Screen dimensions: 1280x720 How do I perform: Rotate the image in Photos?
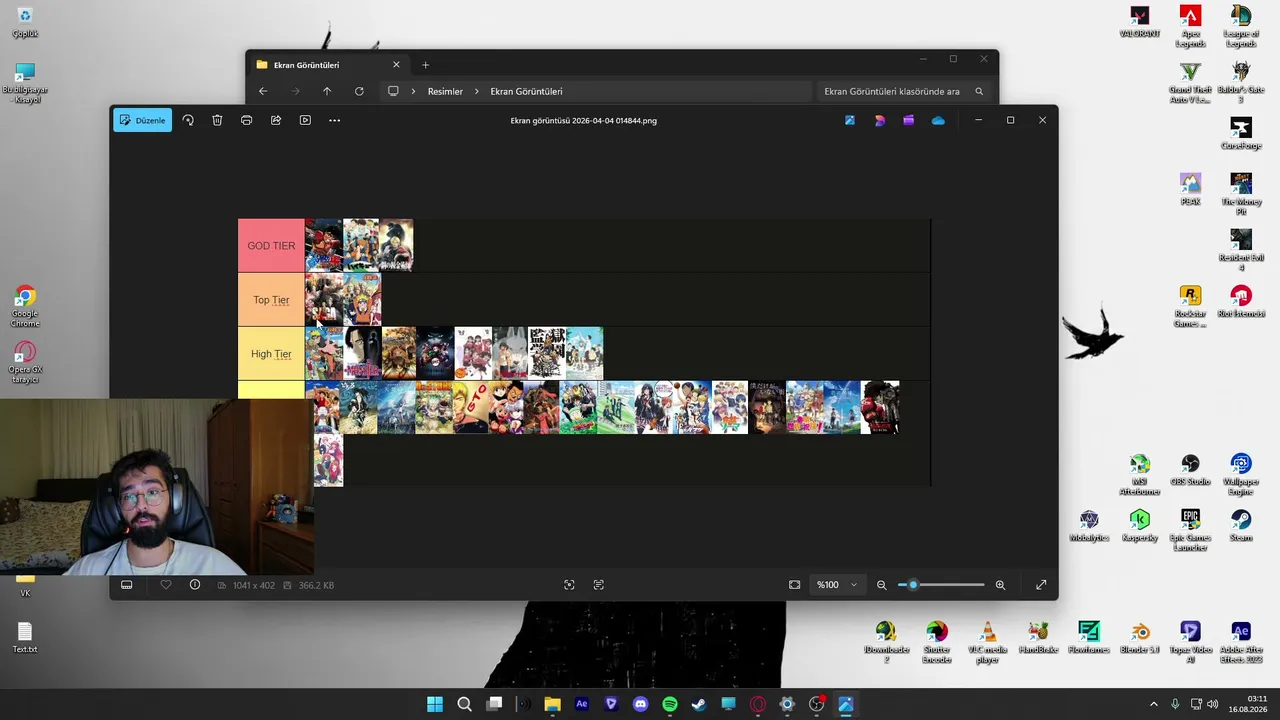(188, 120)
